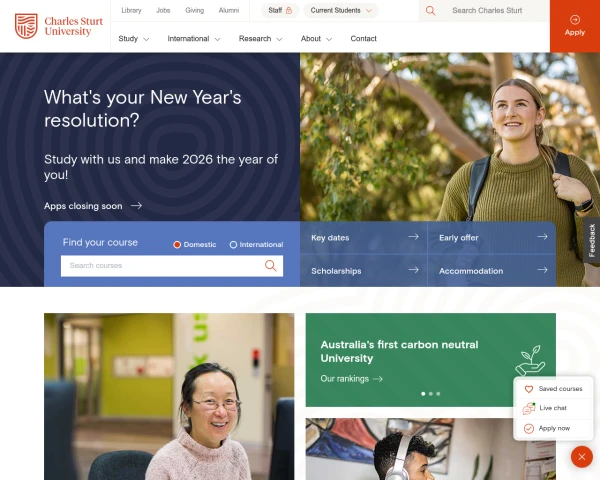Click the header search magnifier icon
This screenshot has width=600, height=480.
coord(430,11)
